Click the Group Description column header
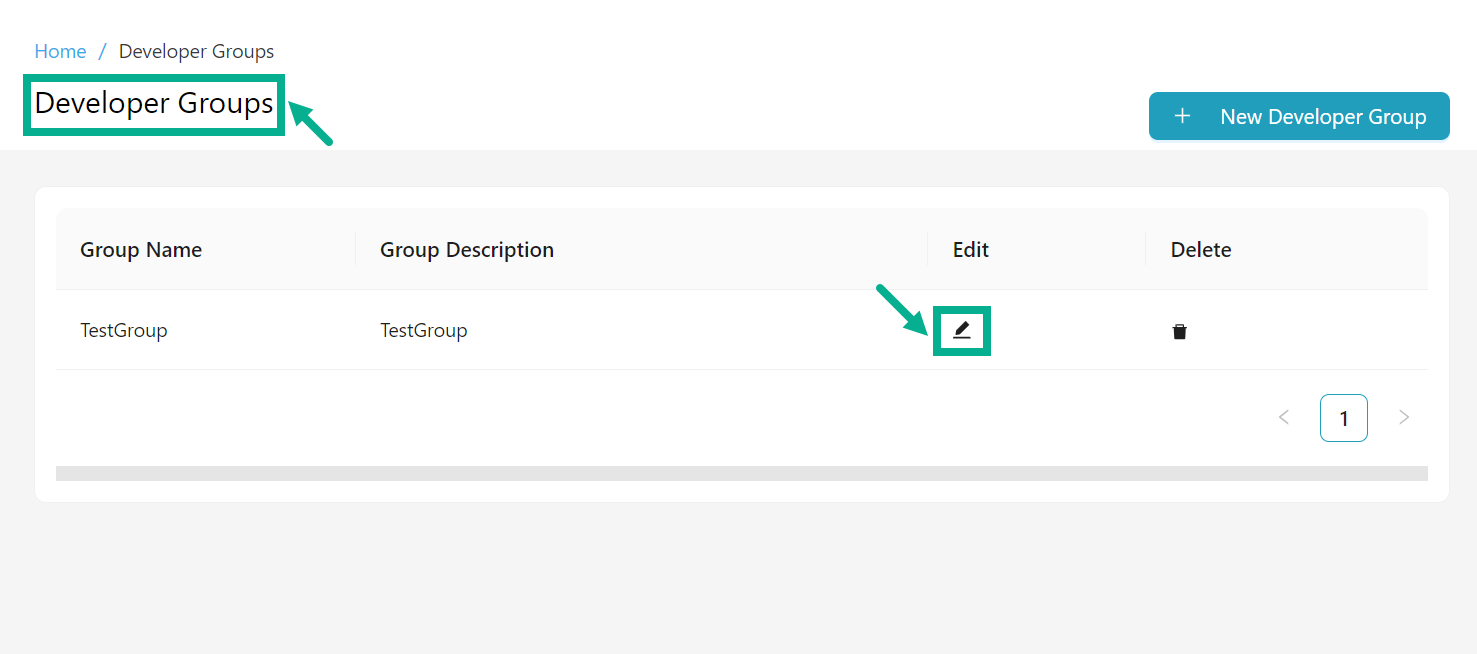Viewport: 1477px width, 654px height. coord(466,249)
